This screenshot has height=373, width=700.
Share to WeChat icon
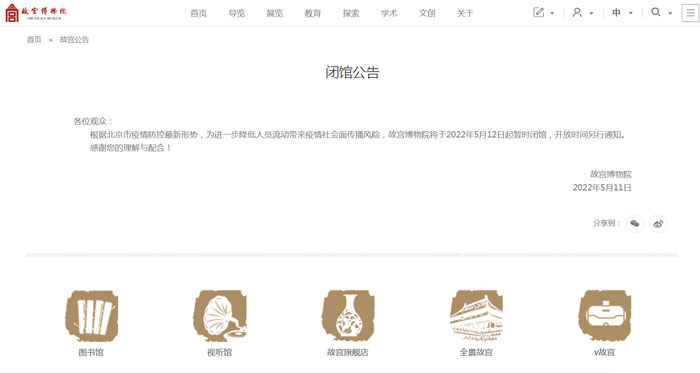[x=635, y=224]
